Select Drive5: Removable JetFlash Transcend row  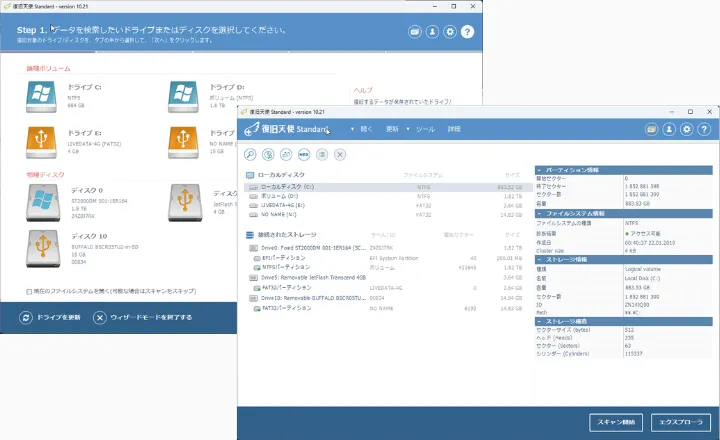coord(388,277)
